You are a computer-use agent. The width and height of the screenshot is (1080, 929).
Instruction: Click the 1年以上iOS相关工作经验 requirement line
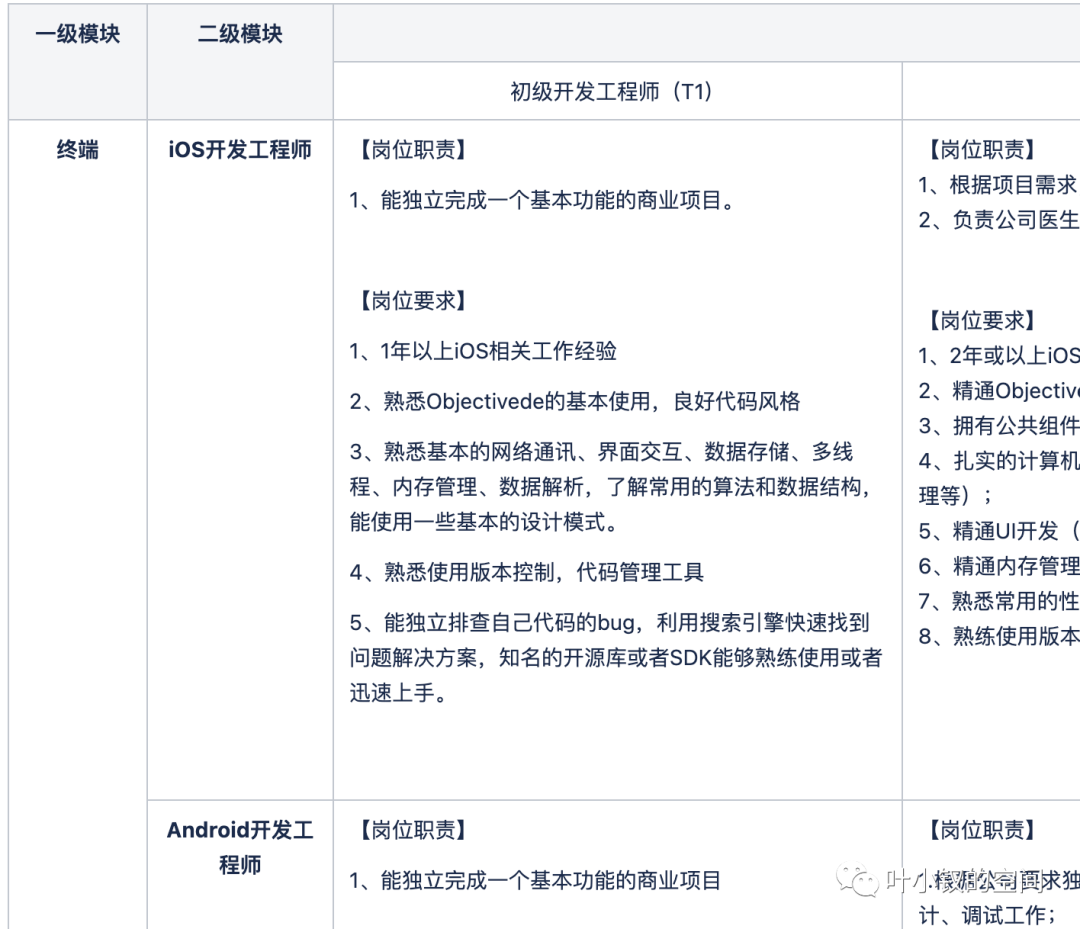click(483, 351)
